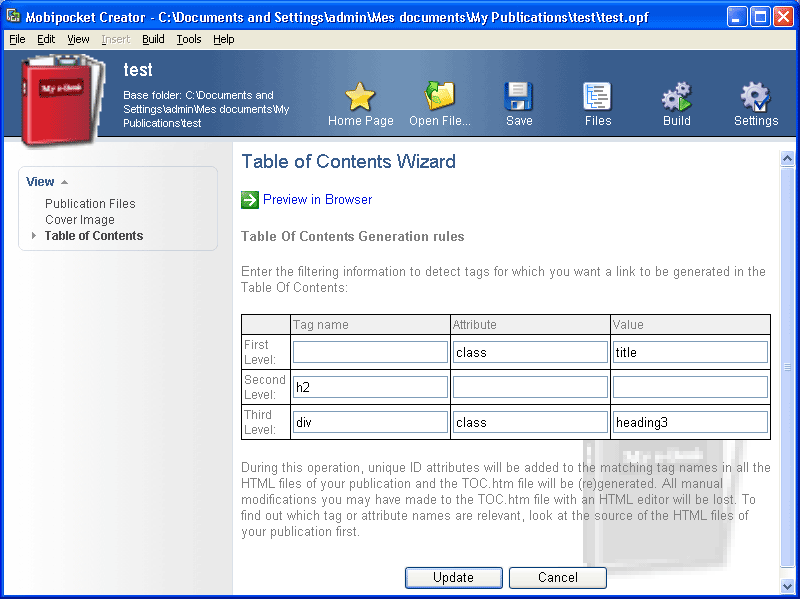
Task: Expand the Table of Contents item arrow
Action: [x=34, y=236]
